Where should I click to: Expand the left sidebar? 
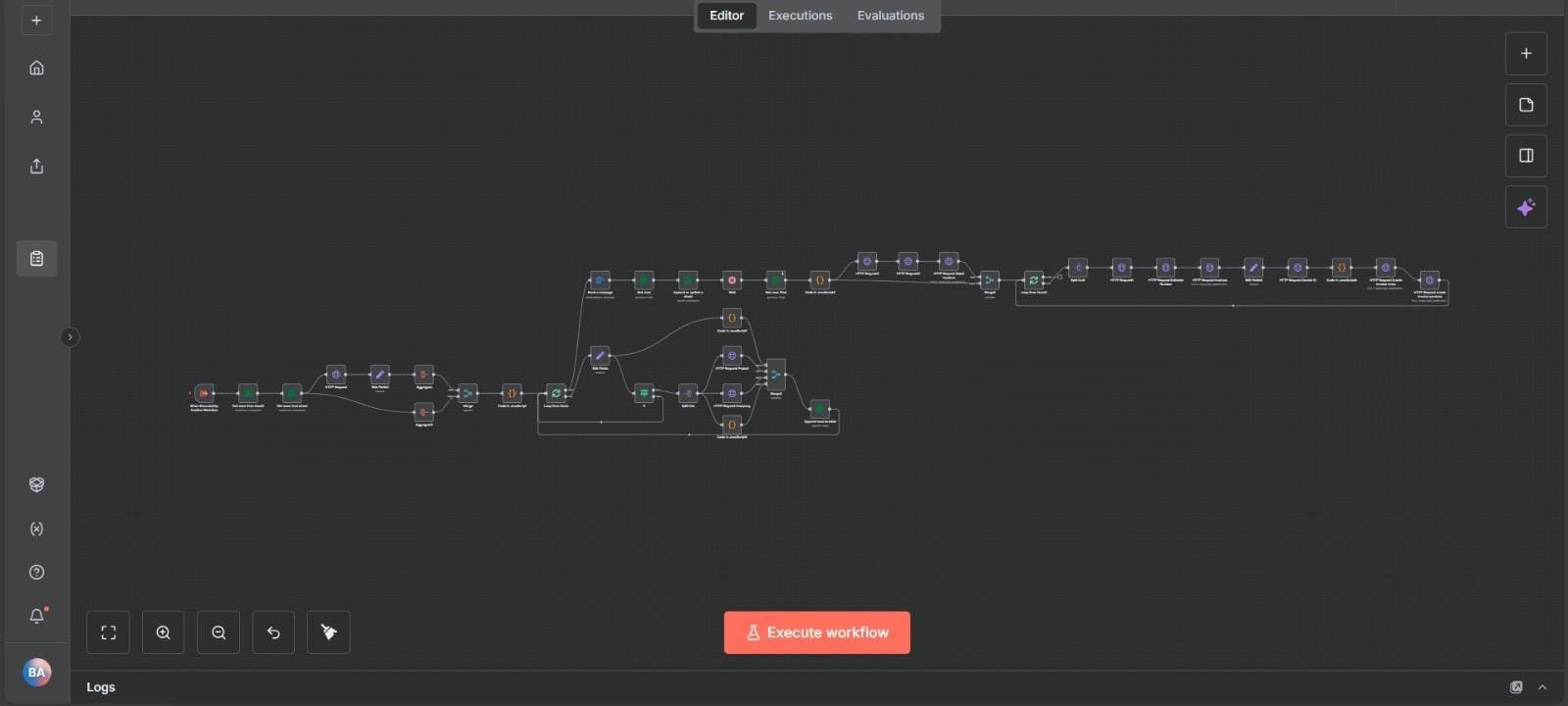[x=70, y=337]
